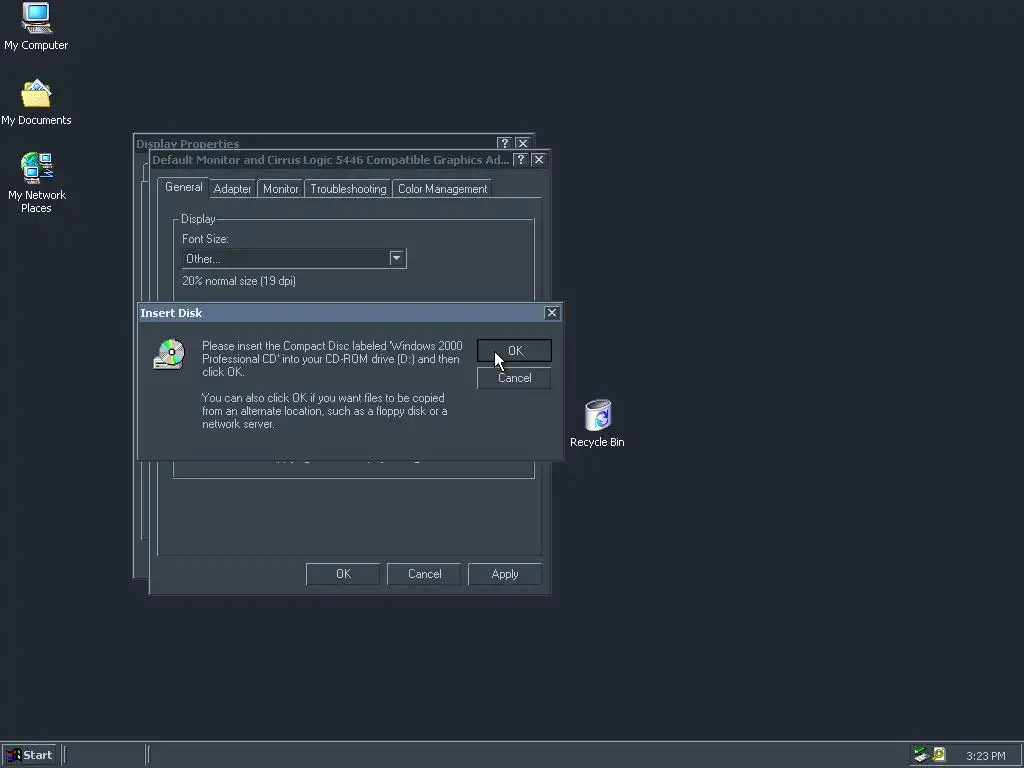Click the Font Size field showing Other...

(294, 259)
